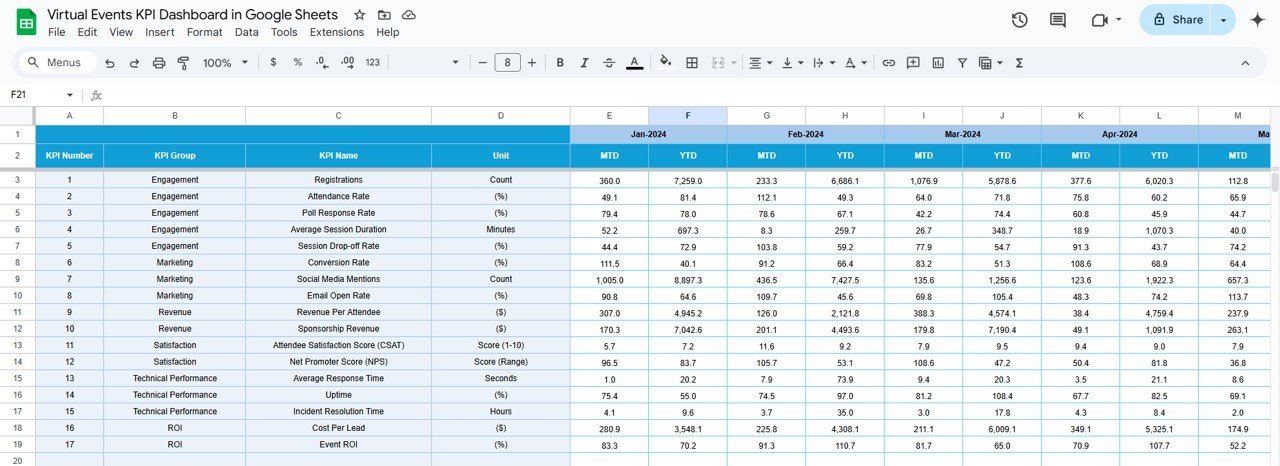
Task: Open the borders tool
Action: click(x=692, y=62)
